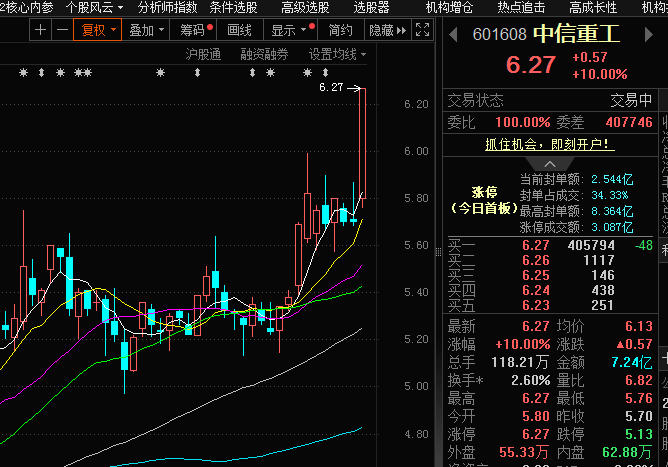668x467 pixels.
Task: Click the first event marker above chart
Action: 23,74
